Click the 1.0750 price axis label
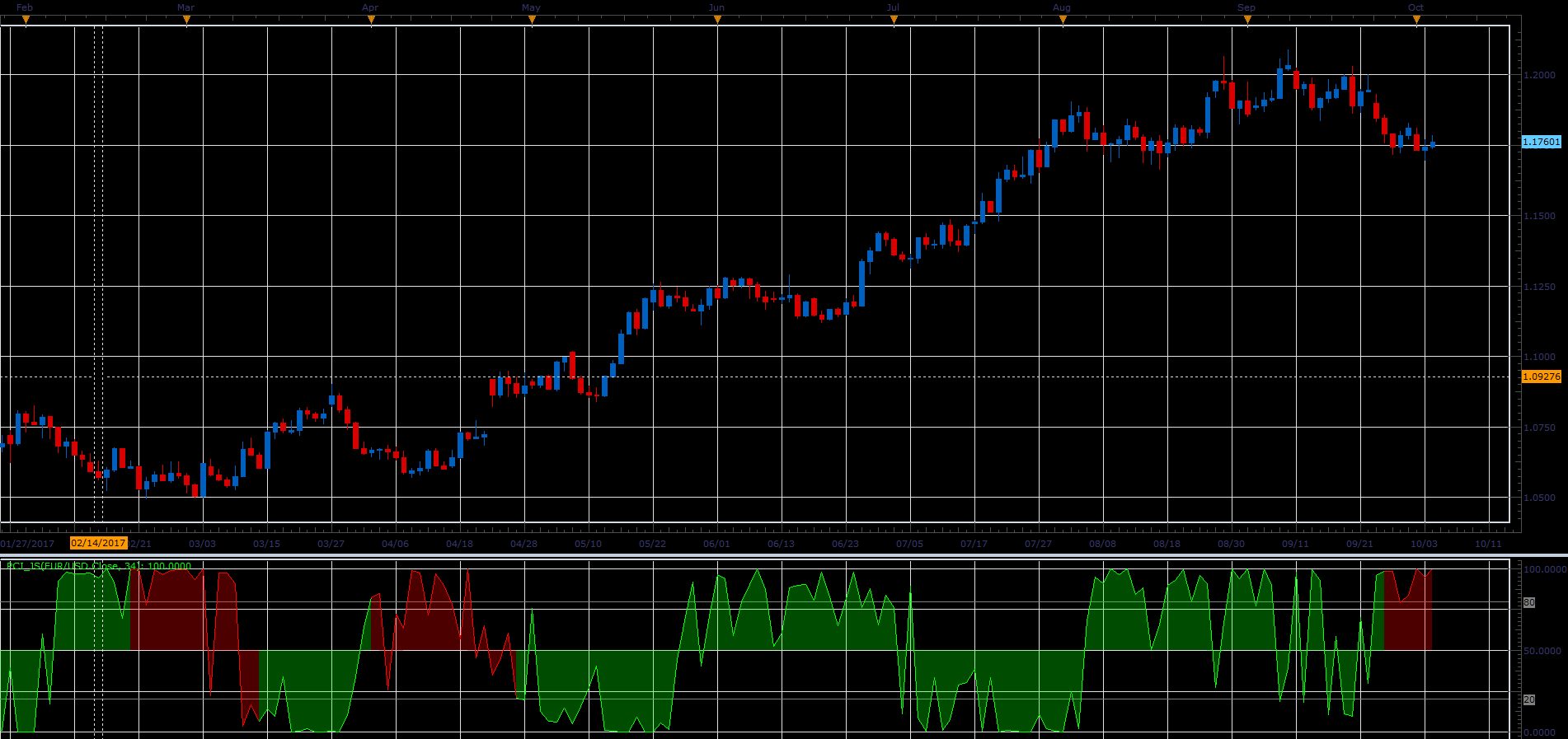 [x=1540, y=428]
